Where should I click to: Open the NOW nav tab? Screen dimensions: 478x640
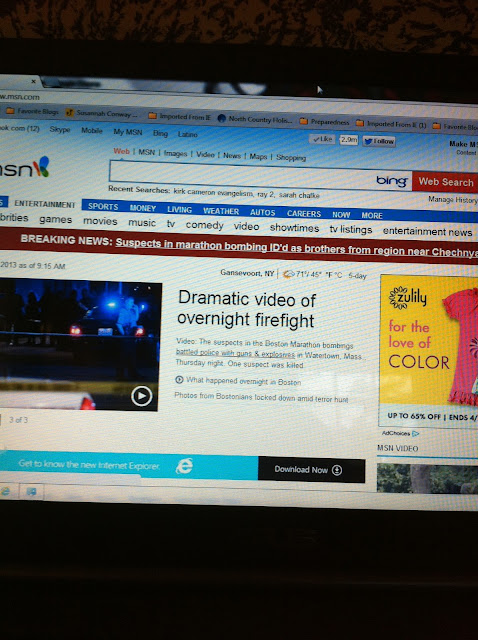(341, 215)
